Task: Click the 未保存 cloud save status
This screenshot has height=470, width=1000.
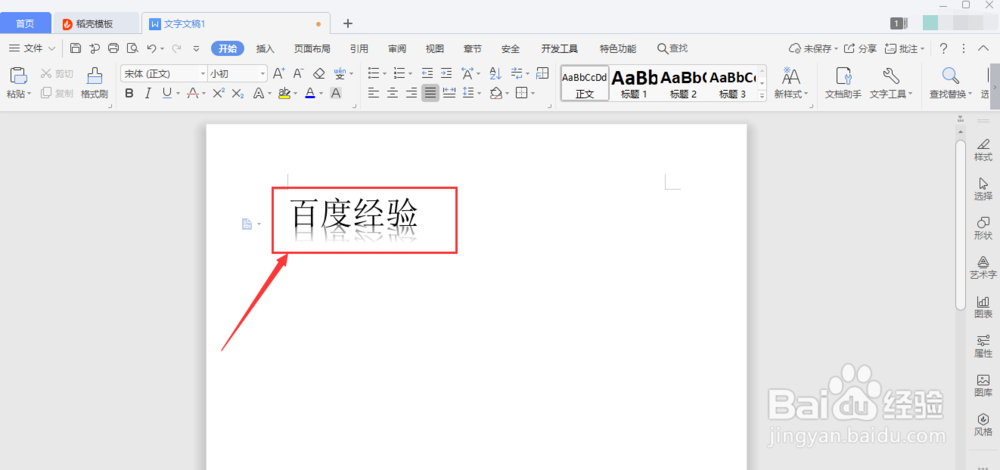Action: 813,48
